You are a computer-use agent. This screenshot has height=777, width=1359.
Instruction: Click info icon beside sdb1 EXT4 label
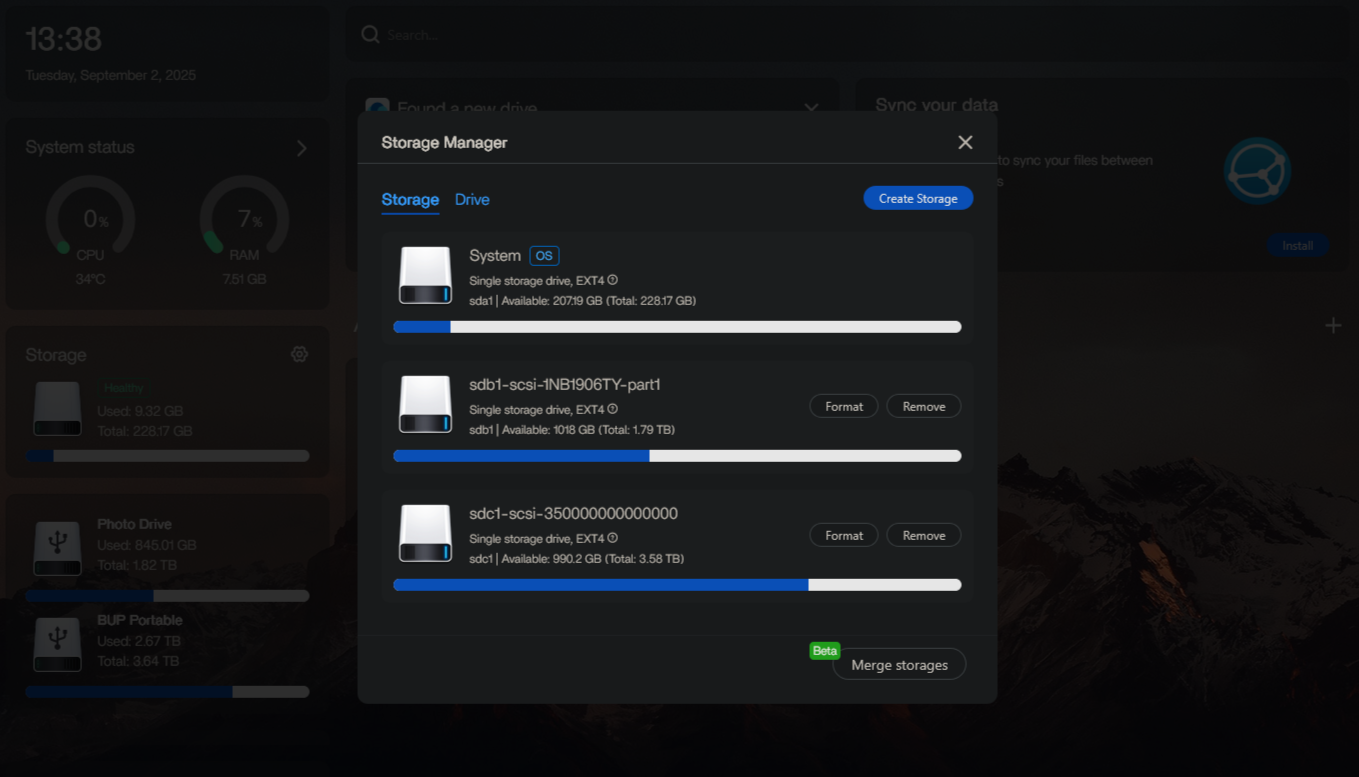613,410
